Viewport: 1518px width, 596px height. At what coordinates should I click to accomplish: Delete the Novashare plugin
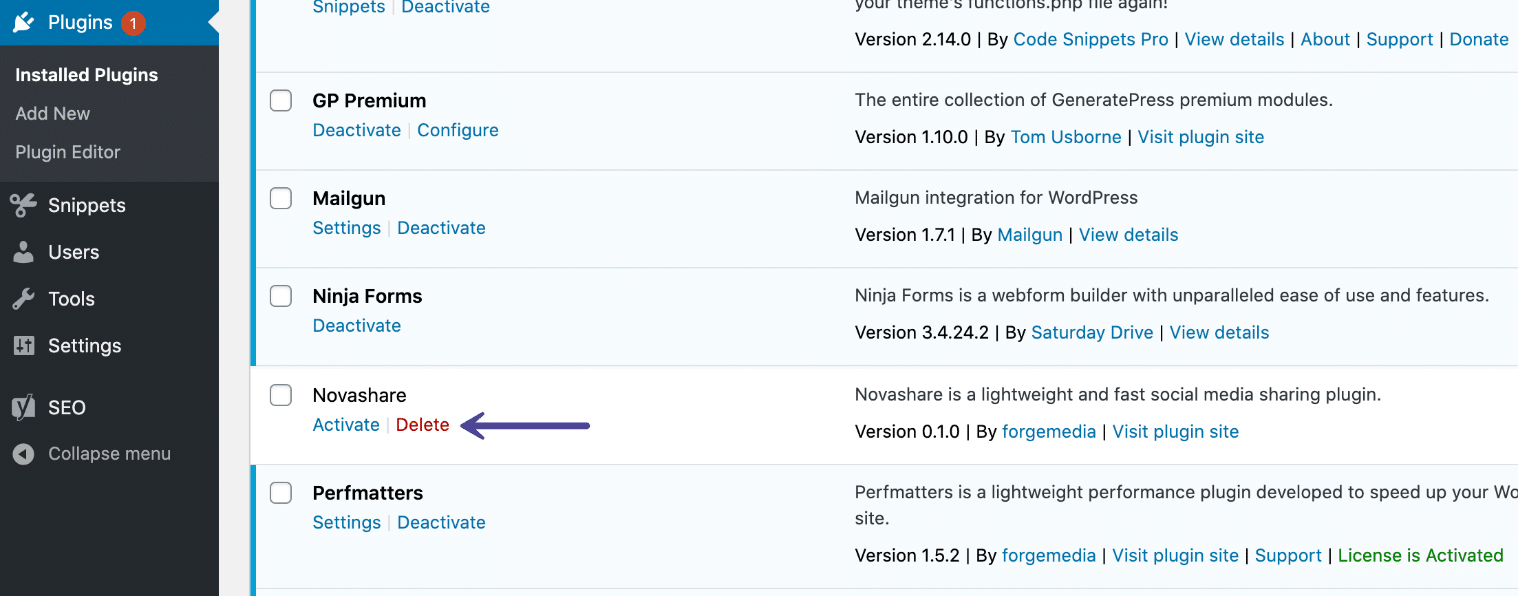[x=422, y=424]
